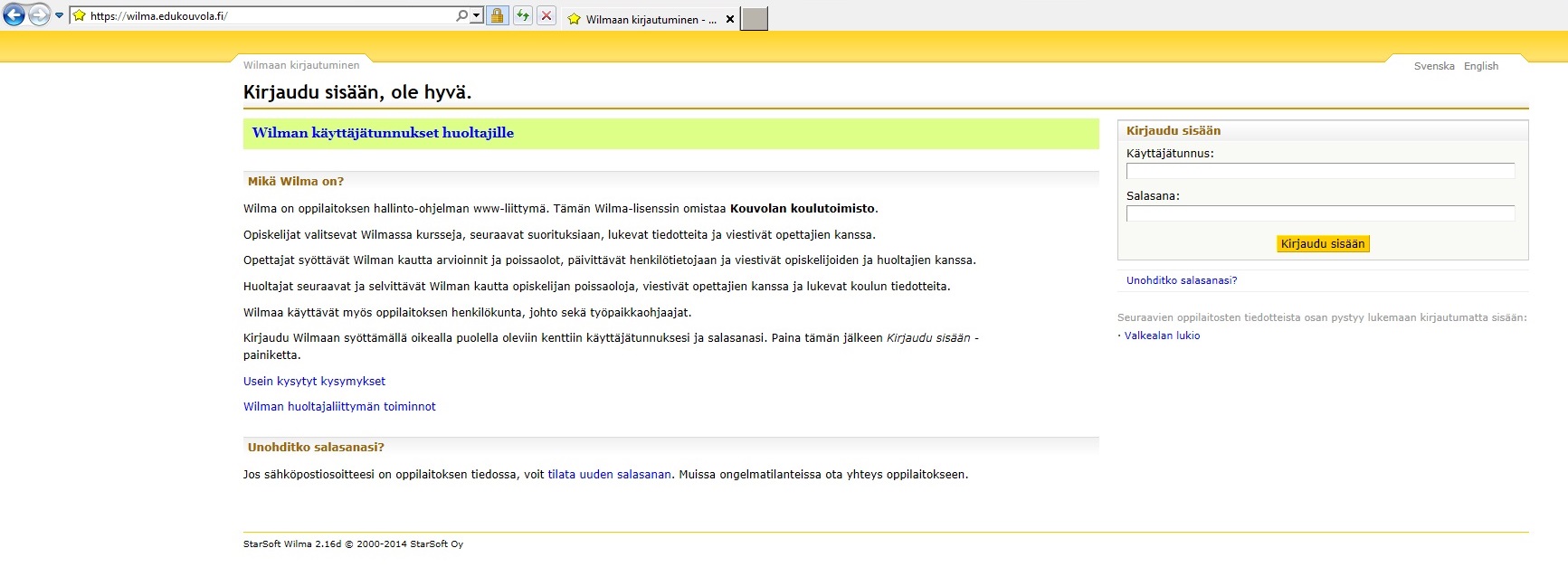The height and width of the screenshot is (586, 1568).
Task: Click the star favicon in the address bar
Action: tap(80, 15)
